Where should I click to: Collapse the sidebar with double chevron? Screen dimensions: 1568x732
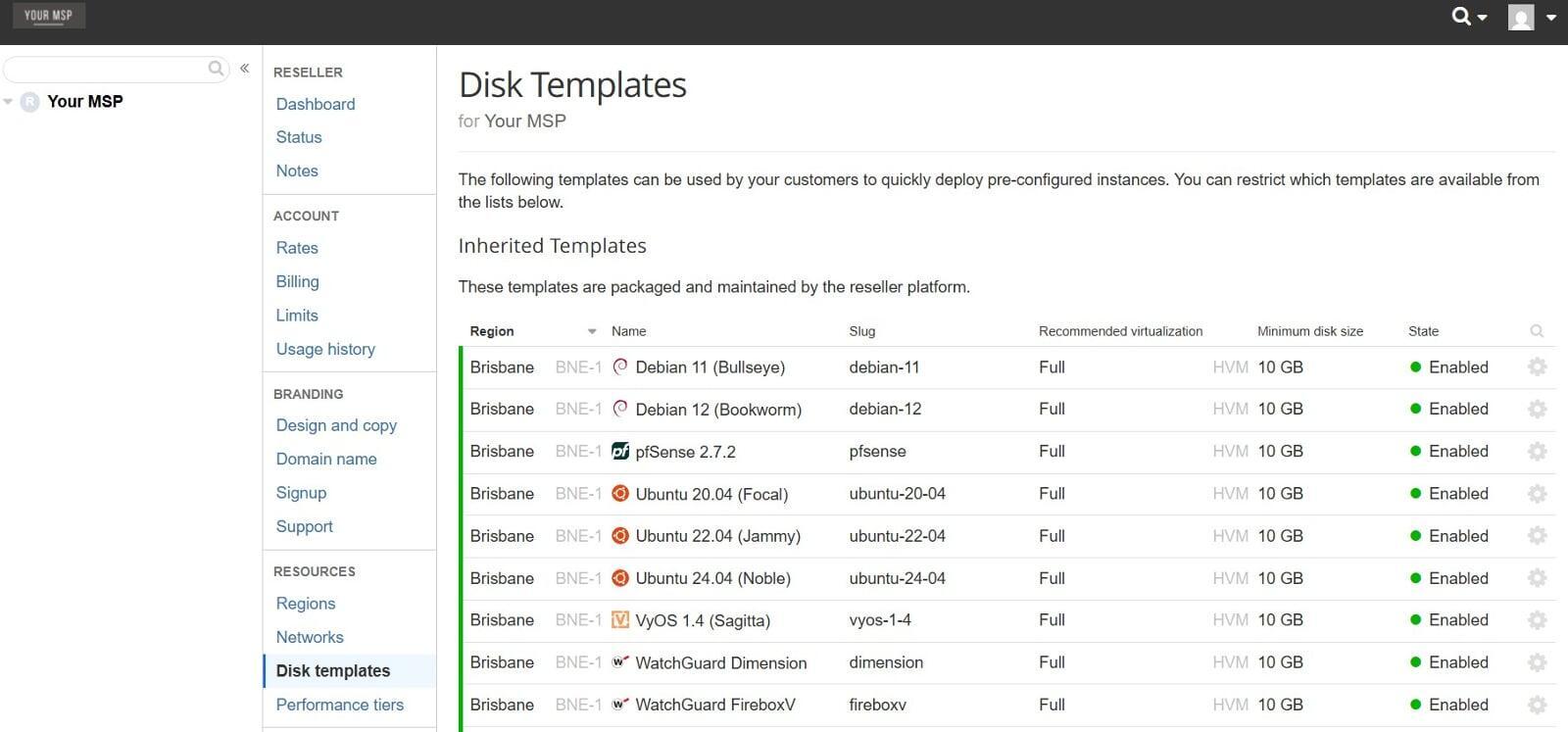point(245,69)
